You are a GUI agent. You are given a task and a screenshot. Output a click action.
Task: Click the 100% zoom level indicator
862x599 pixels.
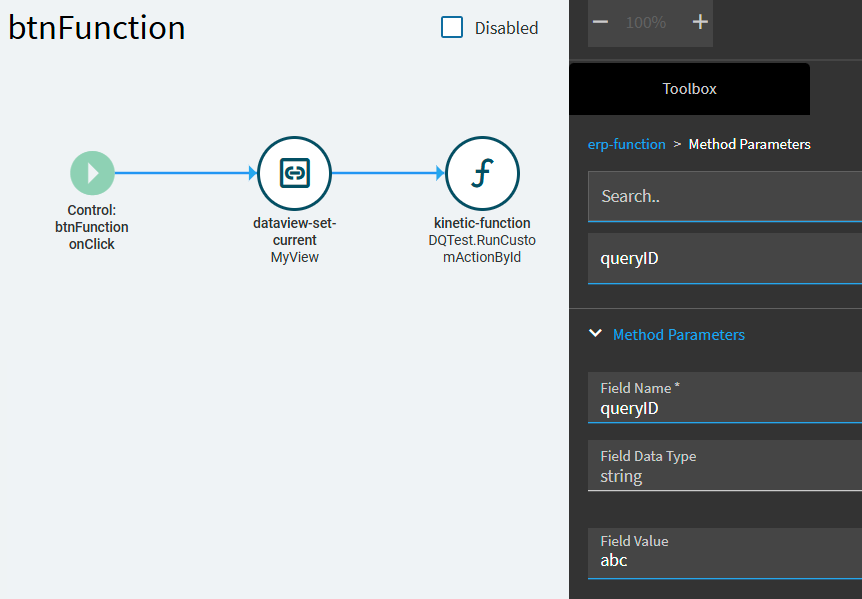coord(646,23)
